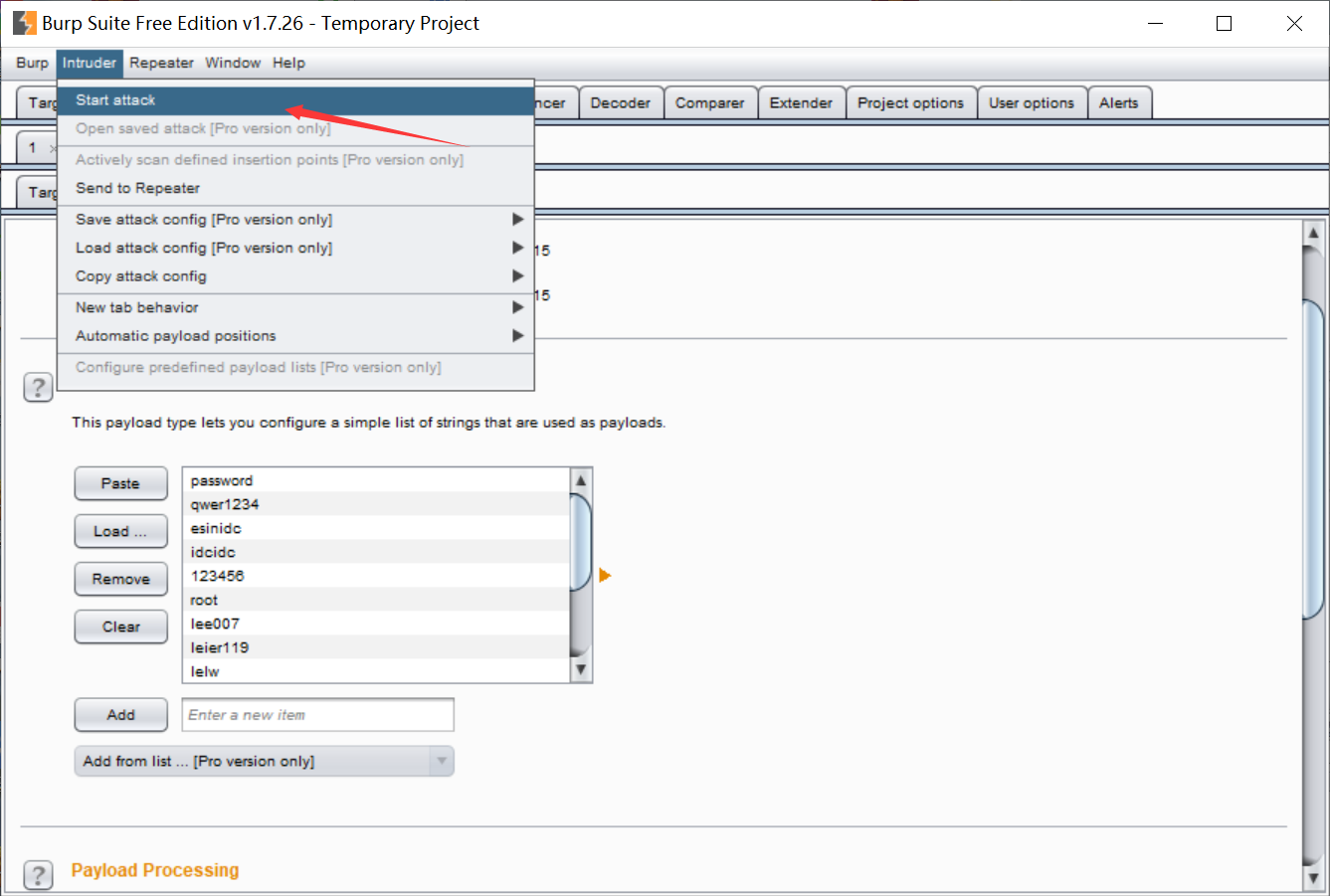The image size is (1330, 896).
Task: Select payload entry lelw
Action: click(376, 671)
